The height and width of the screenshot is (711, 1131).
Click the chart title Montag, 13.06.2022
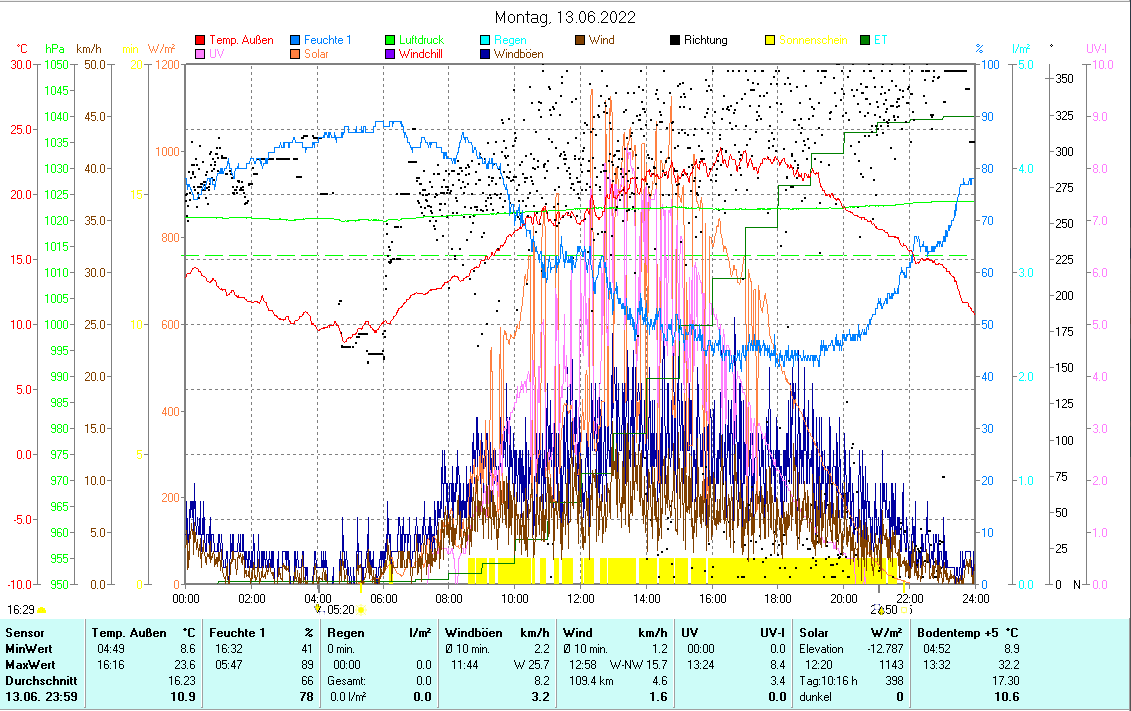click(x=565, y=17)
